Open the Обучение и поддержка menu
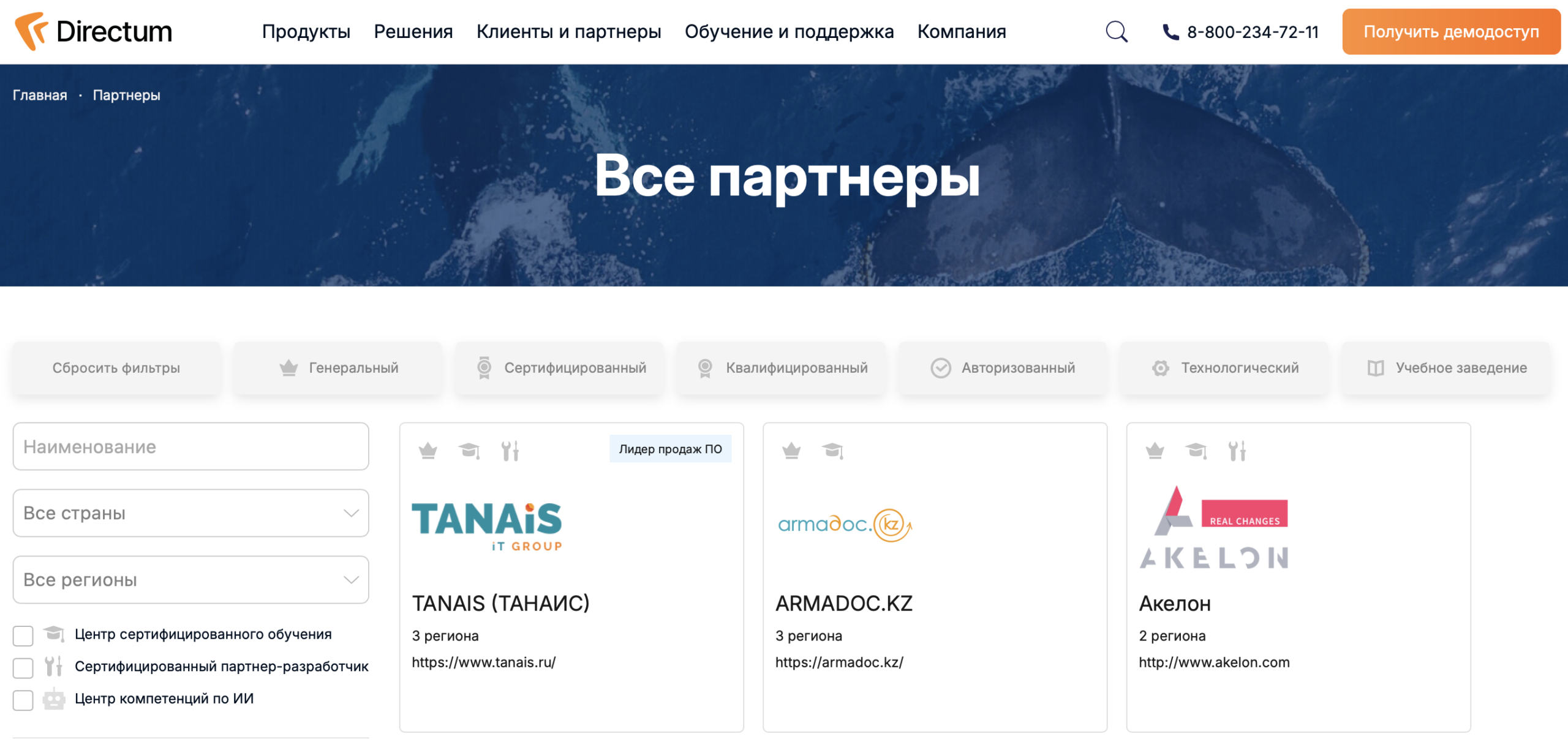Viewport: 1568px width, 750px height. pyautogui.click(x=790, y=31)
